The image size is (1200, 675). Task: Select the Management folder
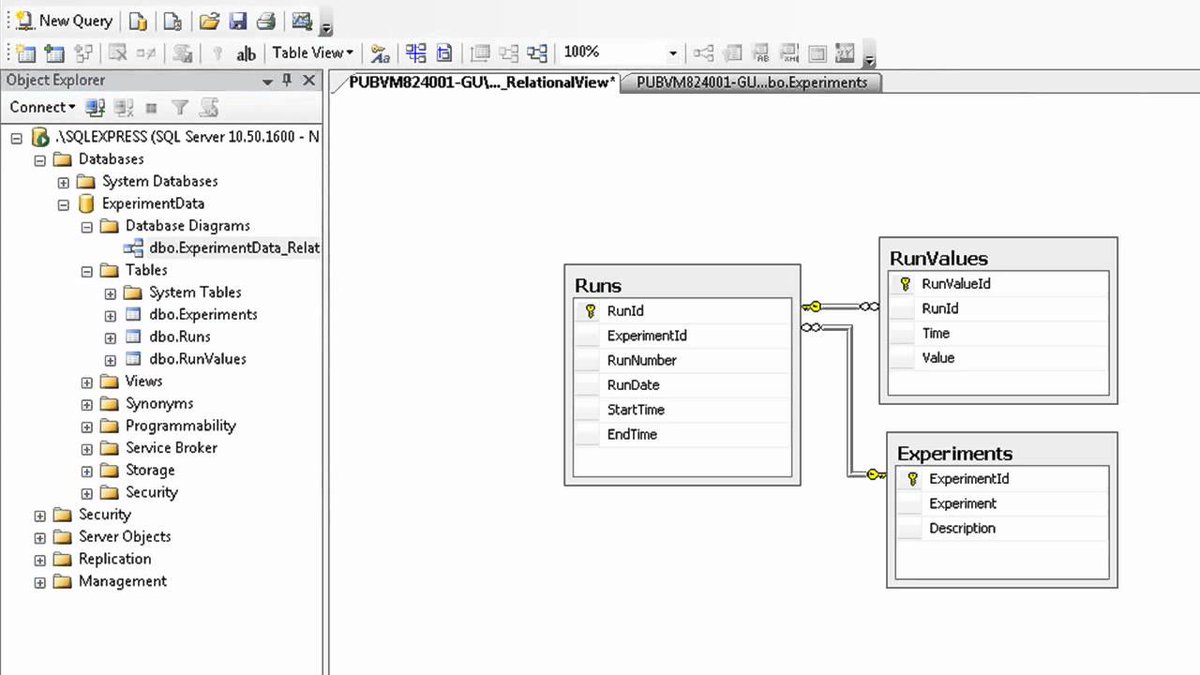coord(123,581)
